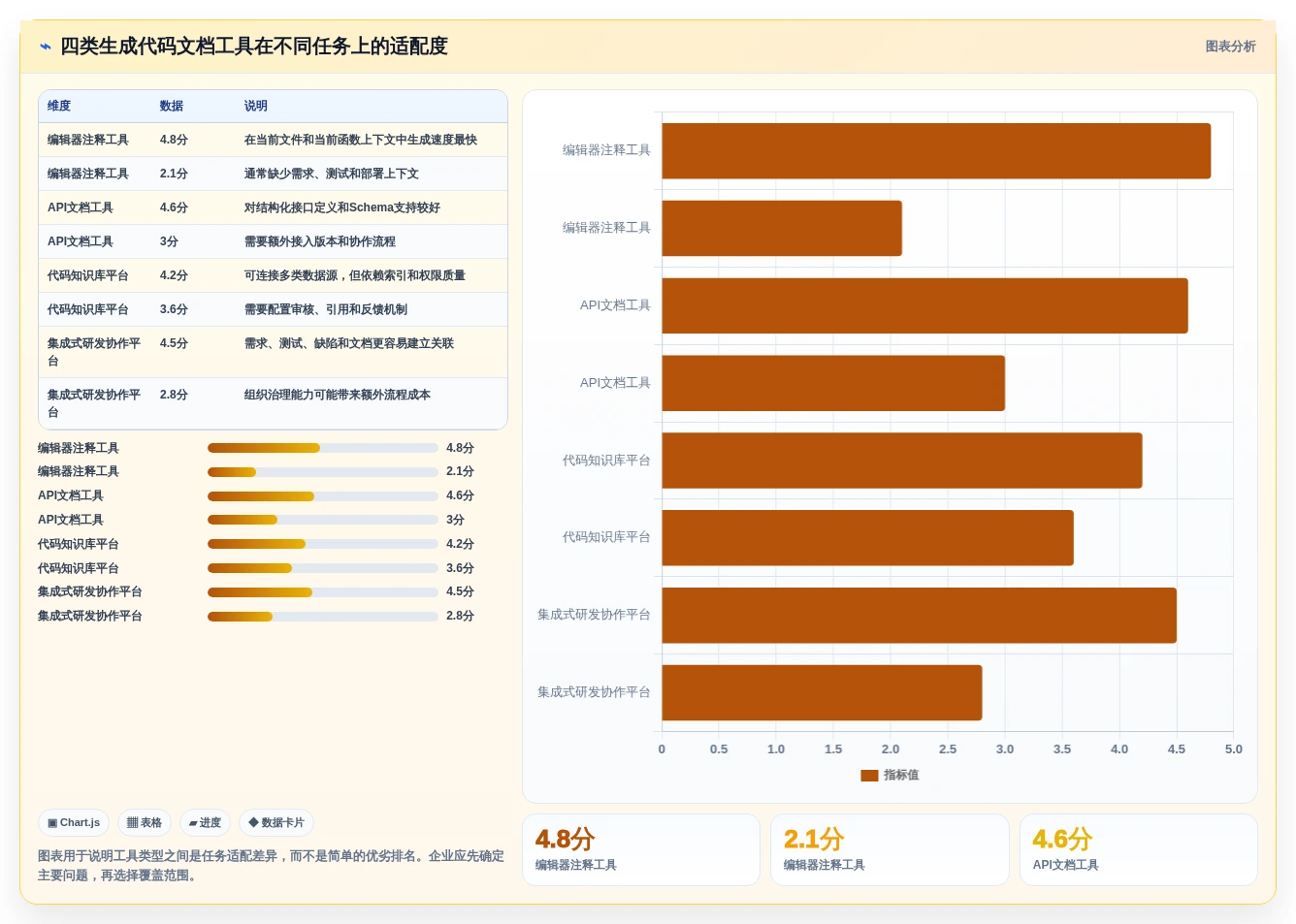
Task: Click the chart bar reaching about 2.1
Action: (x=782, y=229)
